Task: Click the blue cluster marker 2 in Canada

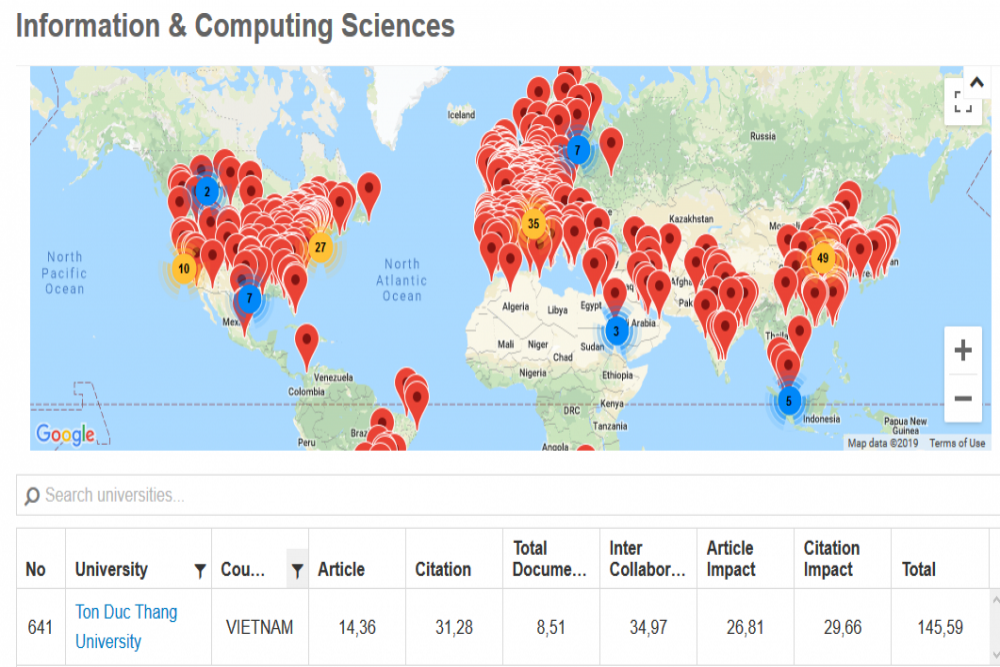Action: [207, 191]
